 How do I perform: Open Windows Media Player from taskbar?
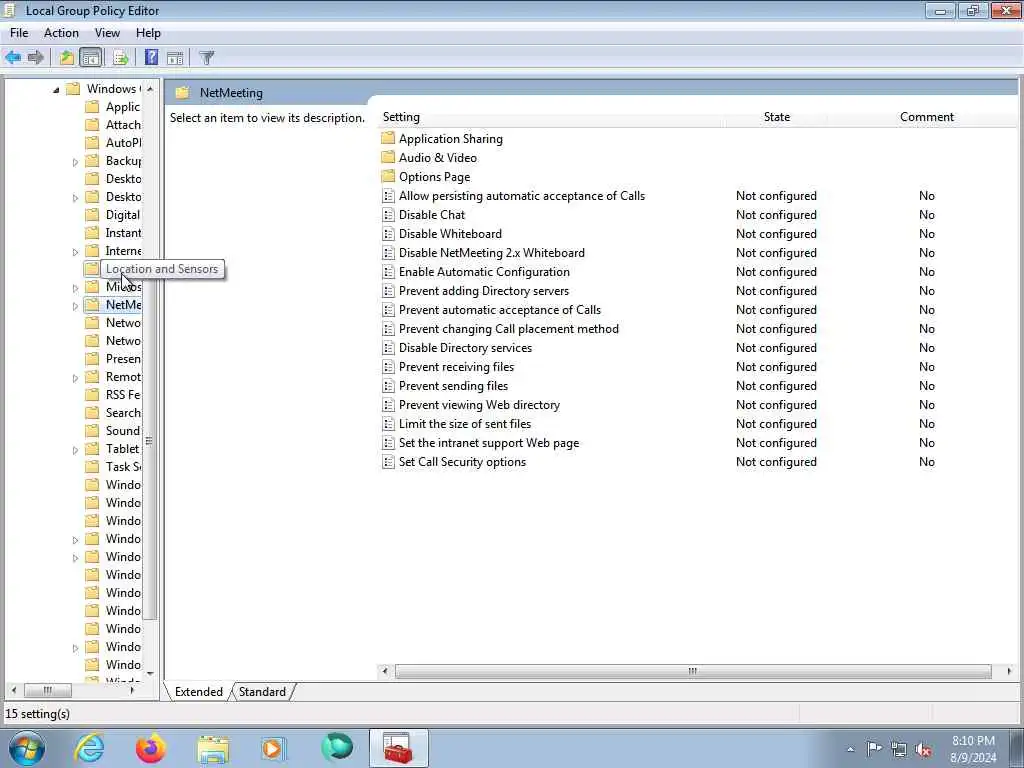click(273, 748)
